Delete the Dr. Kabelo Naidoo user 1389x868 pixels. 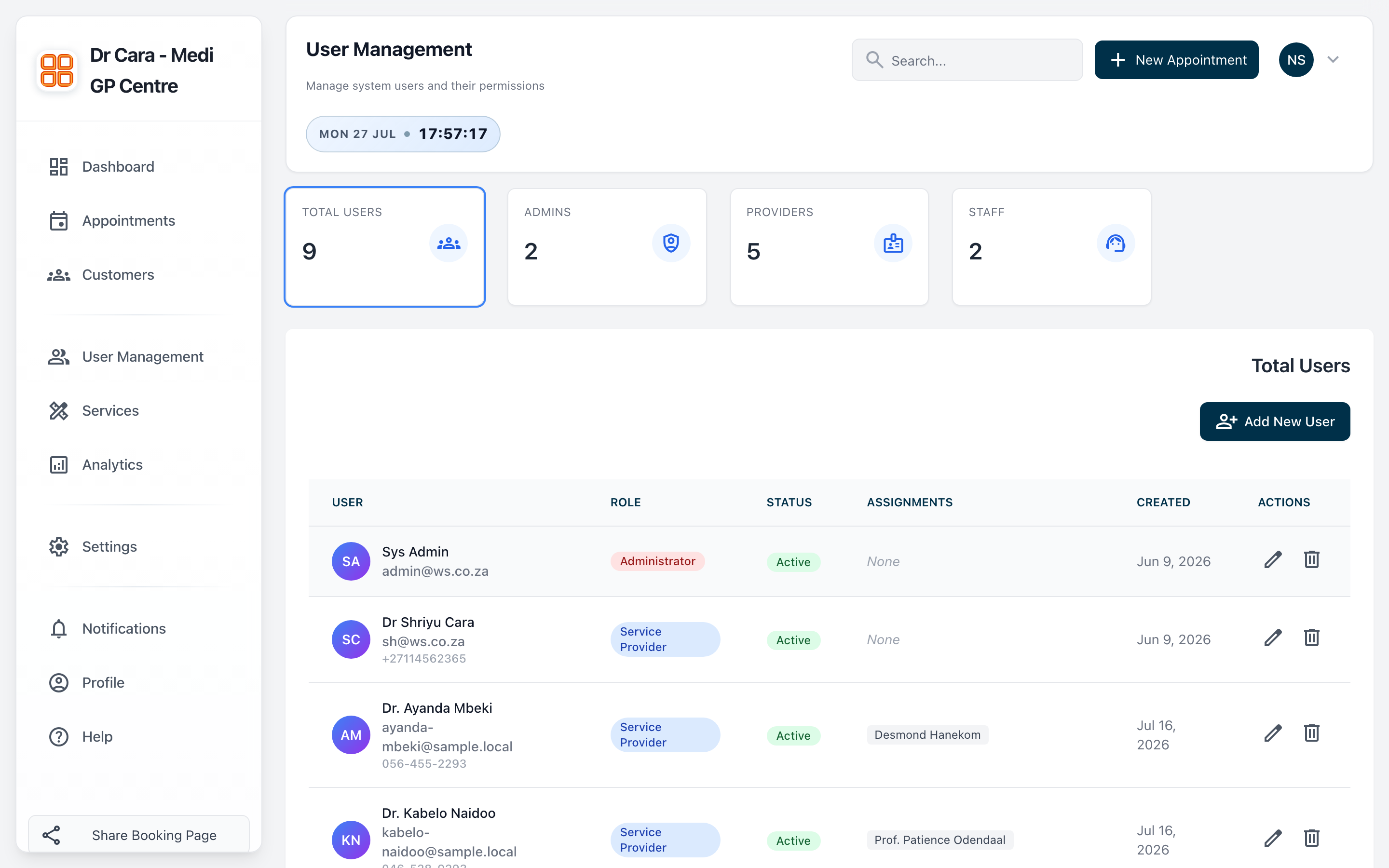tap(1311, 838)
